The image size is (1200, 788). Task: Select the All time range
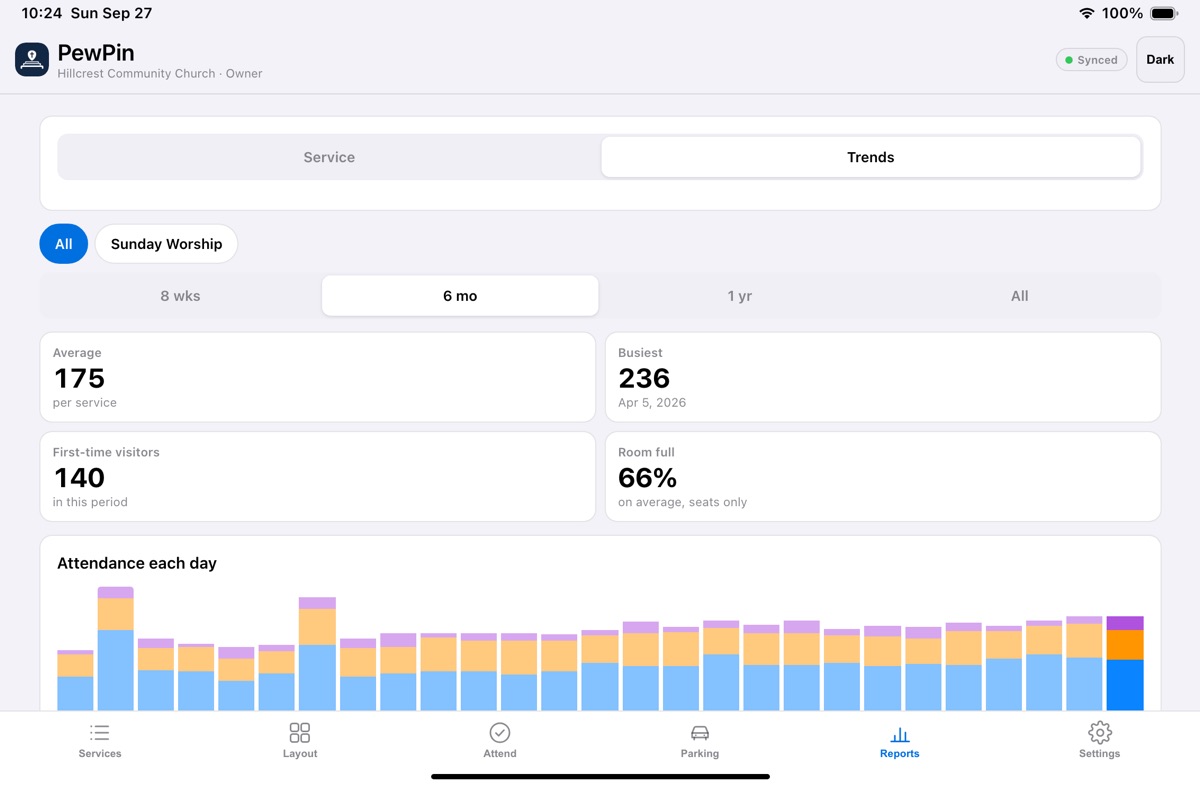coord(1019,296)
